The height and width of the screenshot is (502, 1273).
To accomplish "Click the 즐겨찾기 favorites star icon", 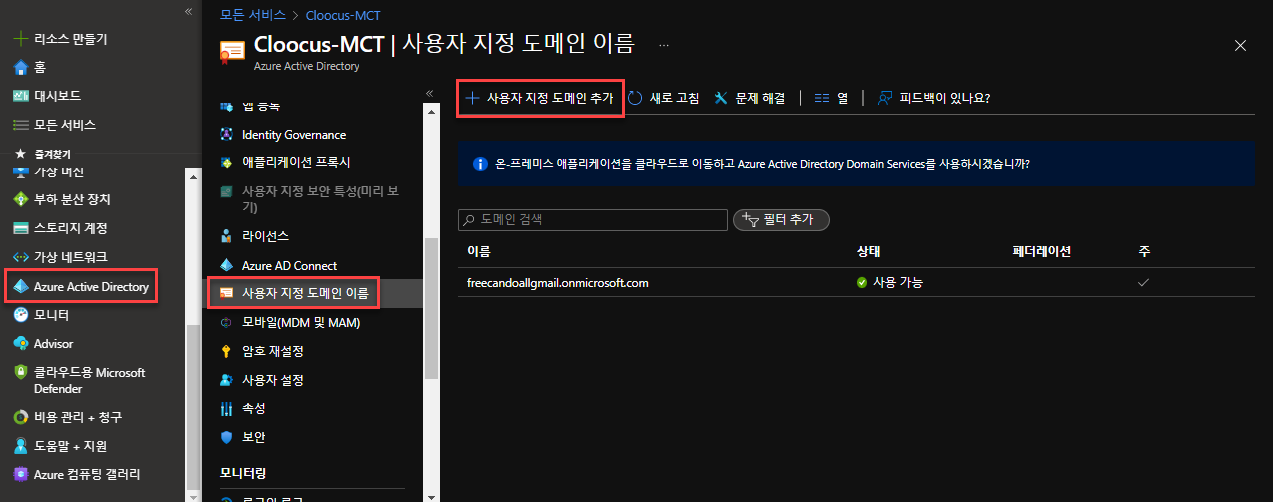I will tap(20, 154).
